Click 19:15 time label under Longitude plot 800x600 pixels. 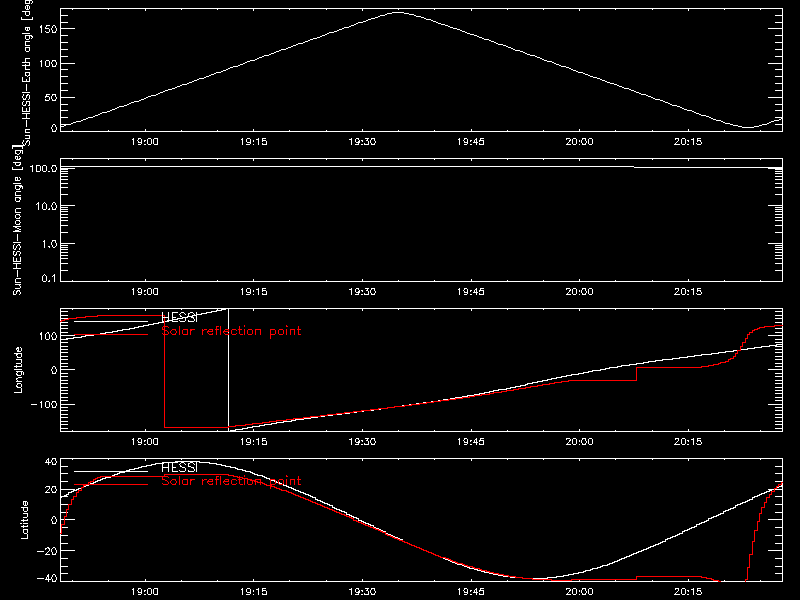[254, 442]
